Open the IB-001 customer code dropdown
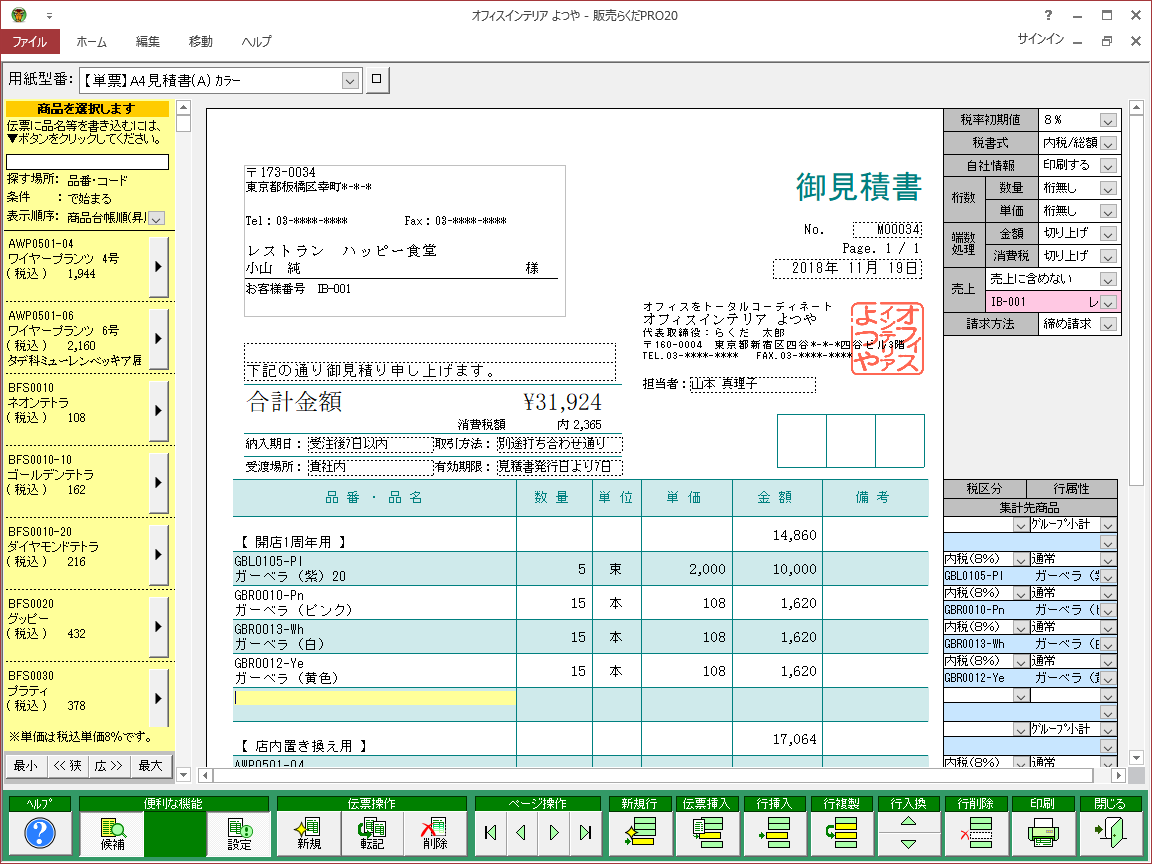Viewport: 1152px width, 864px height. [x=1108, y=302]
